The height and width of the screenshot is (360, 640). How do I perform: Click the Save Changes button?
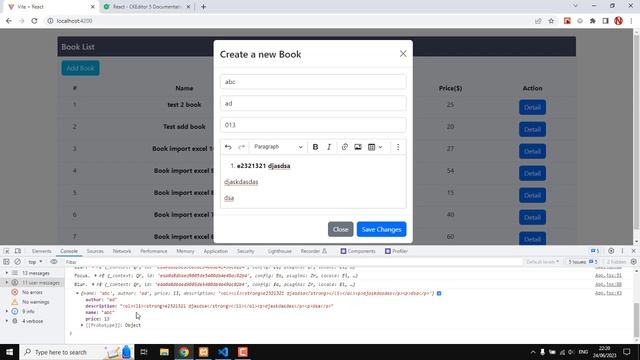(x=381, y=229)
